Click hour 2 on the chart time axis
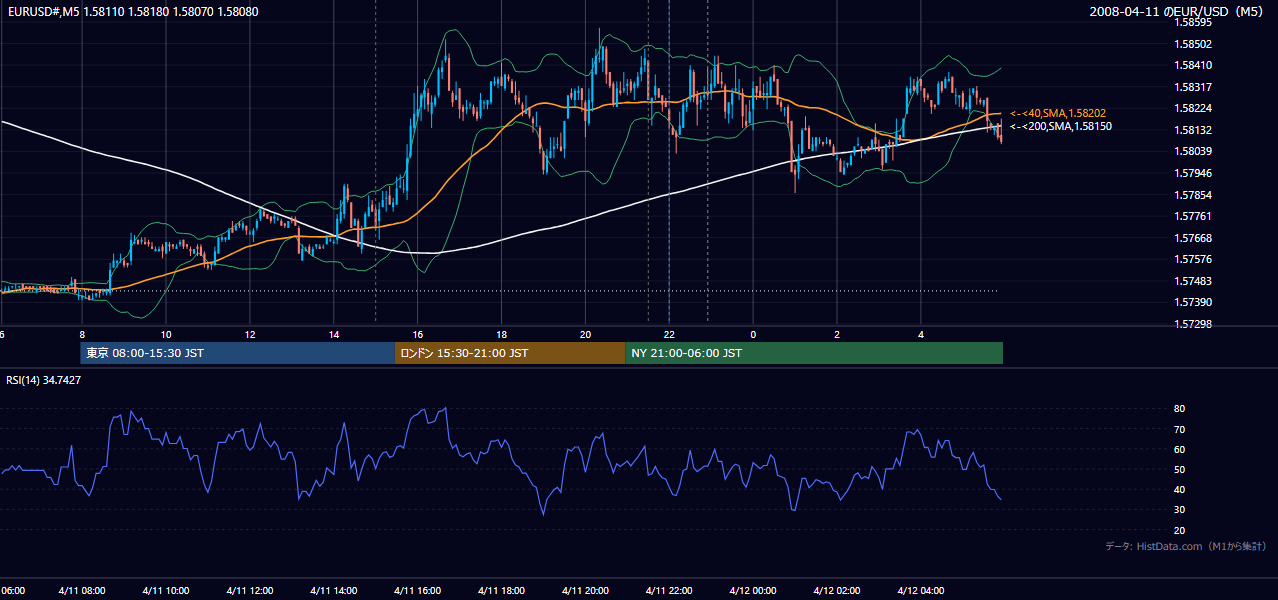 coord(837,334)
